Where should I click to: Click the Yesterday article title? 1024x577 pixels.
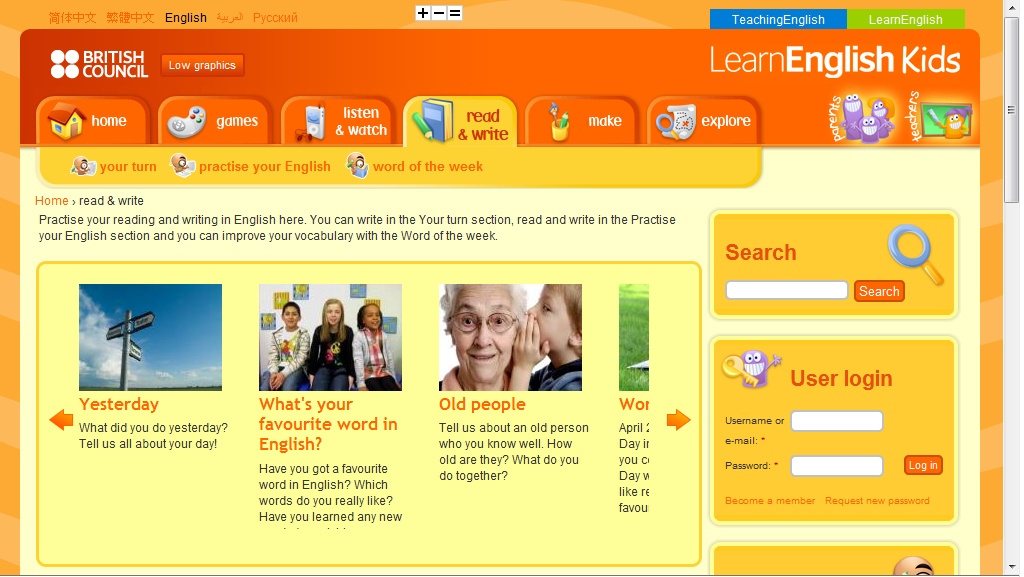119,404
